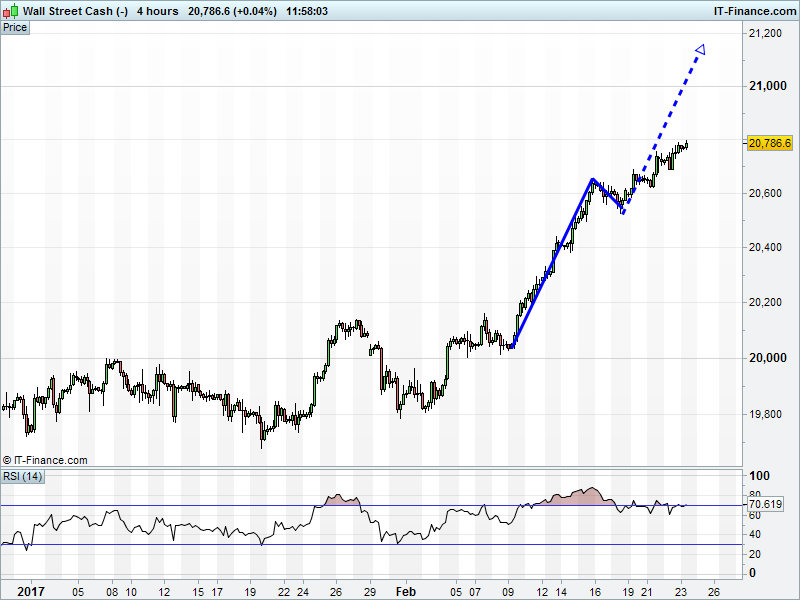Viewport: 800px width, 600px height.
Task: Click the 'Wall Street Cash (-)' instrument title
Action: (x=76, y=11)
